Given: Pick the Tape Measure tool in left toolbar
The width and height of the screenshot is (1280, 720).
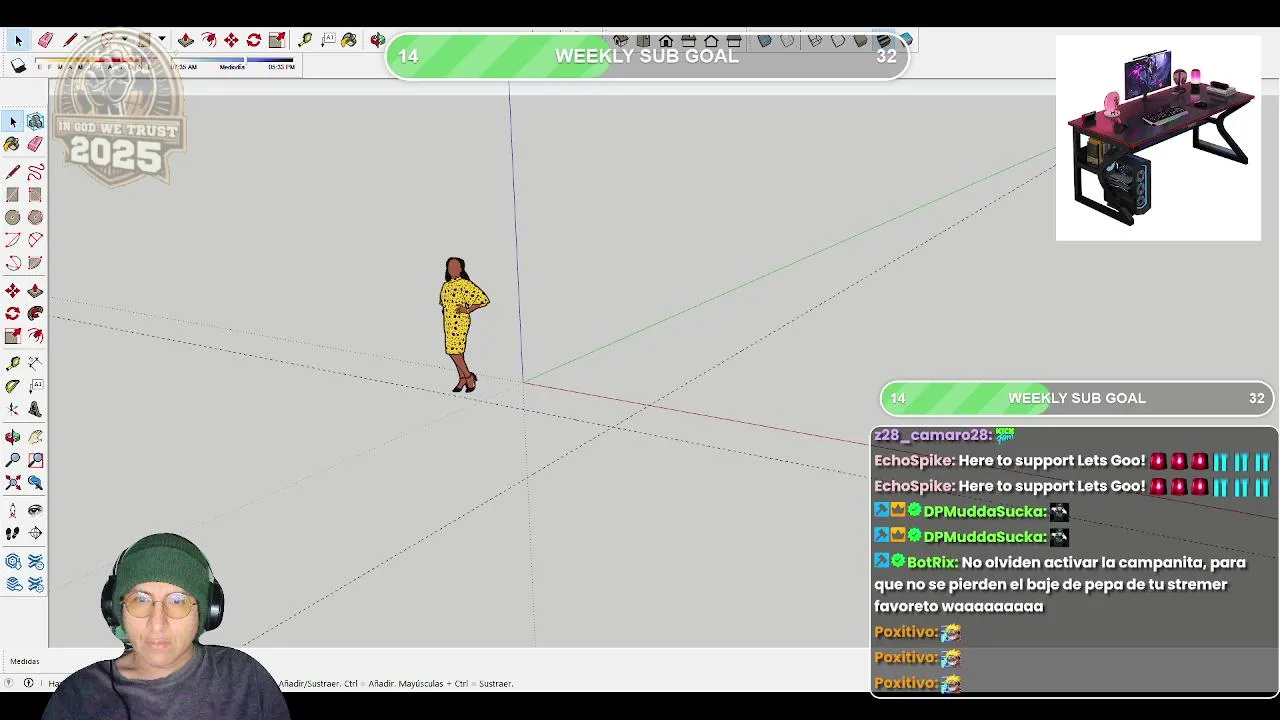Looking at the screenshot, I should click(13, 364).
